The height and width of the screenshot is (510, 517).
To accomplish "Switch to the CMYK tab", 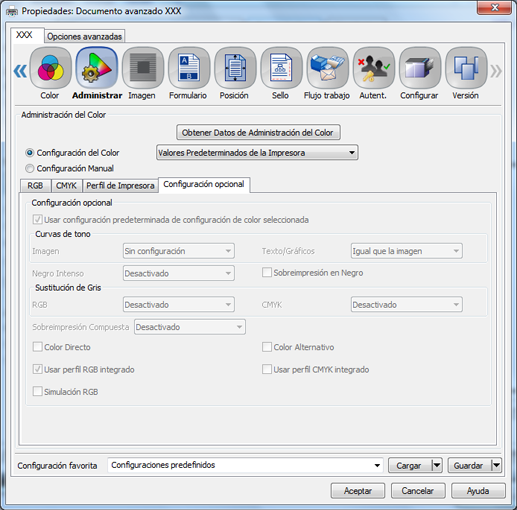I will click(67, 186).
